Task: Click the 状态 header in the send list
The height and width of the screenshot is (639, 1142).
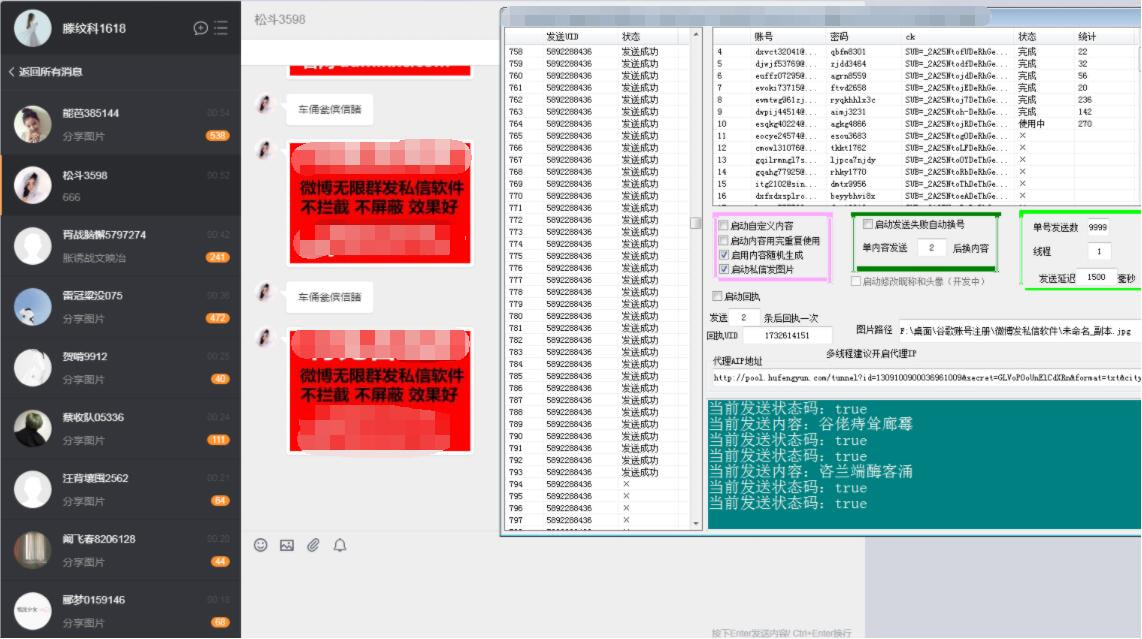Action: click(x=631, y=36)
